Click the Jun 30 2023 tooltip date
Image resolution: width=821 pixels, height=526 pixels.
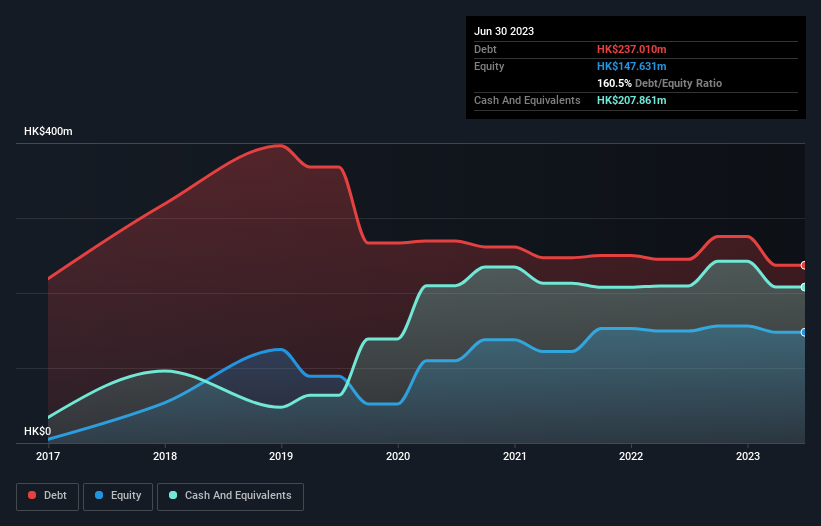click(504, 31)
